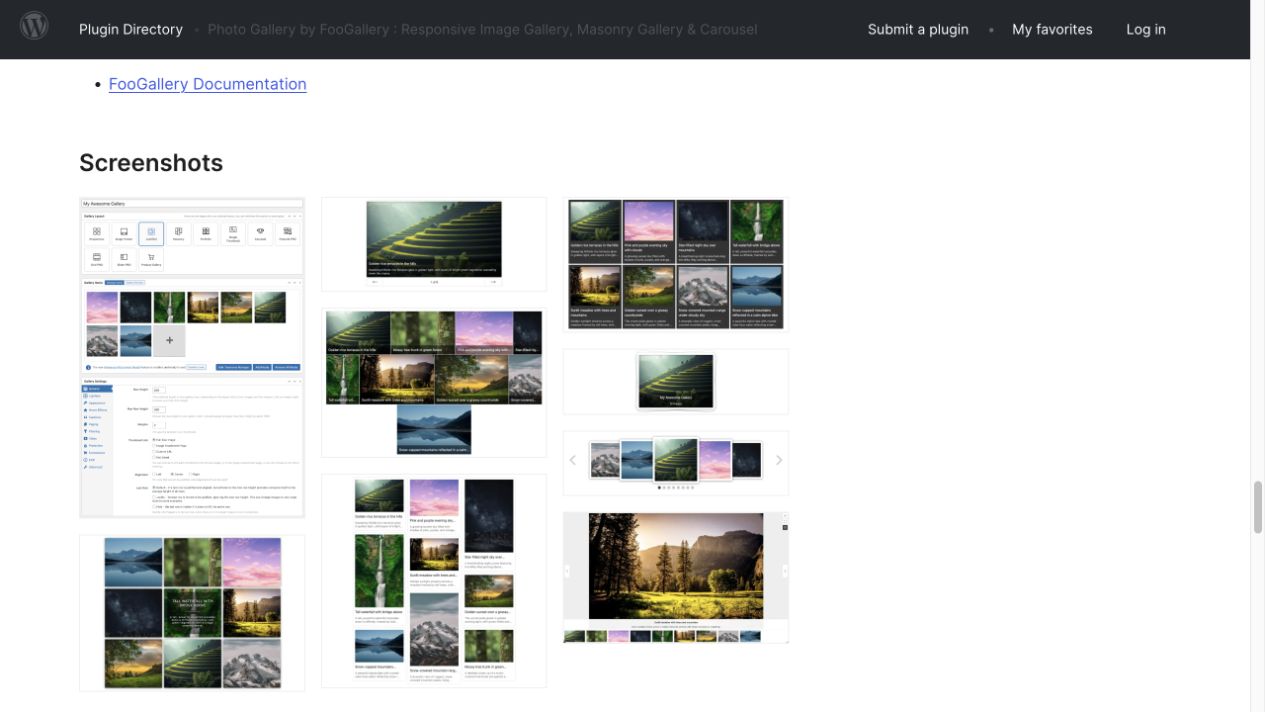Viewport: 1265px width, 712px height.
Task: Open the My Awesome Gallery admin editor screenshot
Action: coord(192,357)
